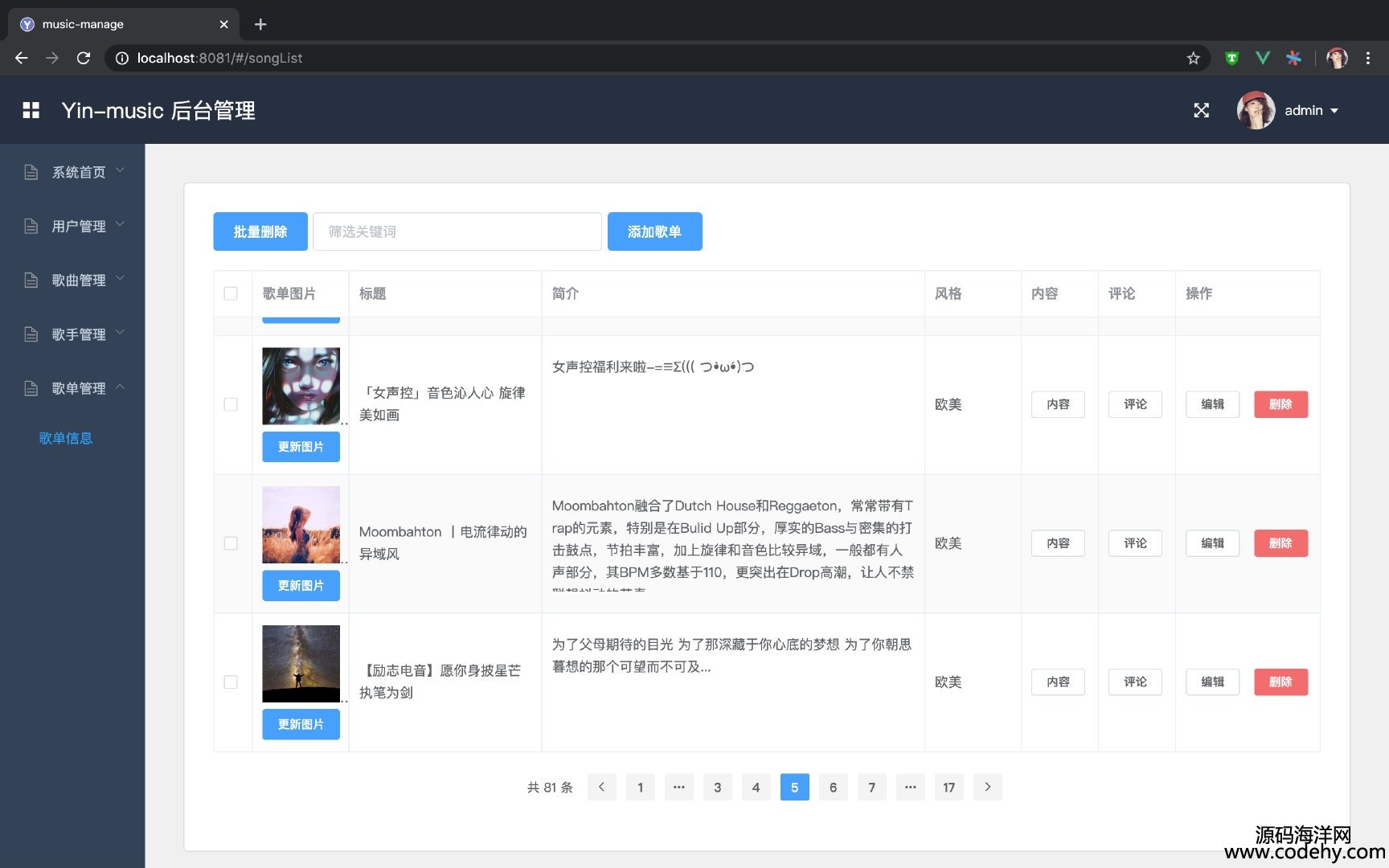Open the 歌曲管理 menu label
Image resolution: width=1389 pixels, height=868 pixels.
(x=79, y=280)
